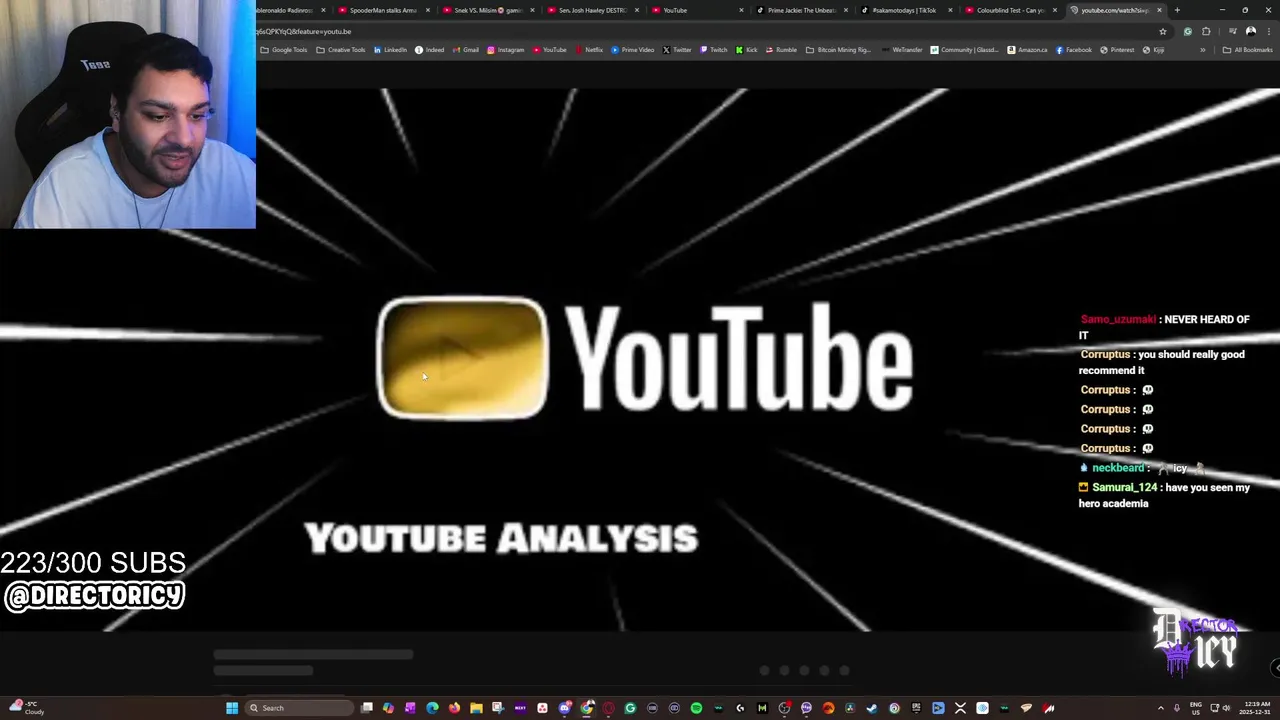Open the Twitch bookmark
1280x720 pixels.
(x=714, y=50)
